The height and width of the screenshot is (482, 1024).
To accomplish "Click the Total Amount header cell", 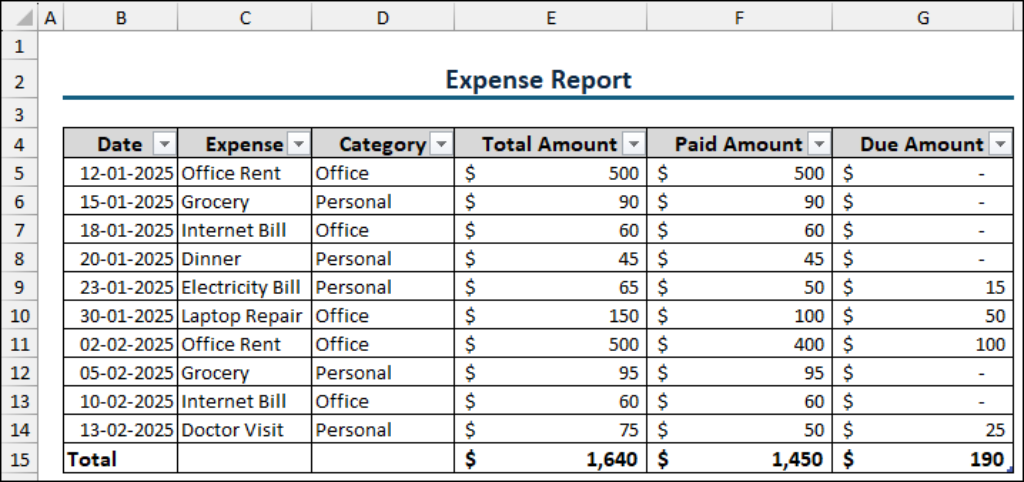I will (551, 143).
